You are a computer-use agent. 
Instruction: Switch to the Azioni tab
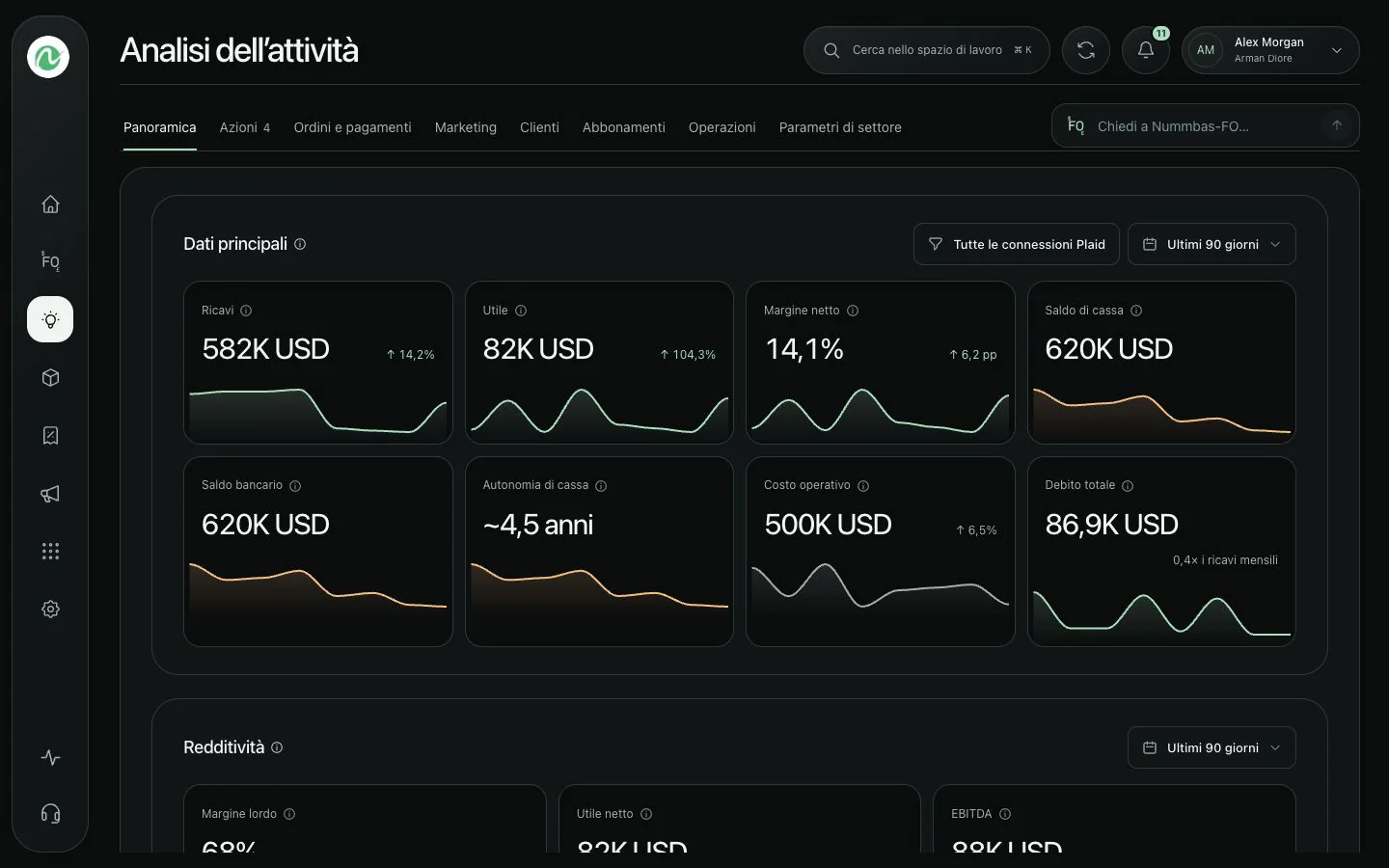click(x=245, y=127)
